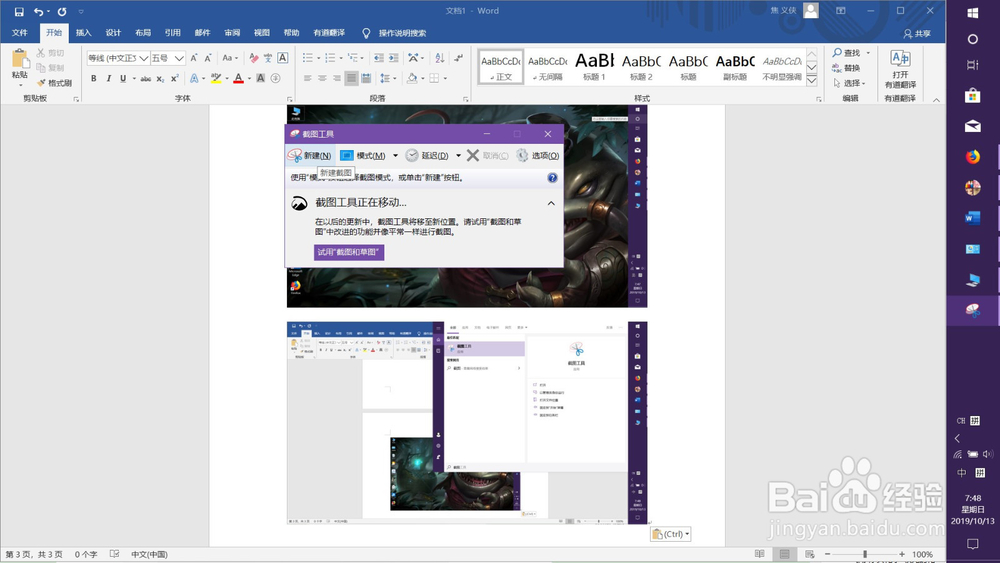
Task: Click the zoom slider handle in status bar
Action: pyautogui.click(x=865, y=554)
